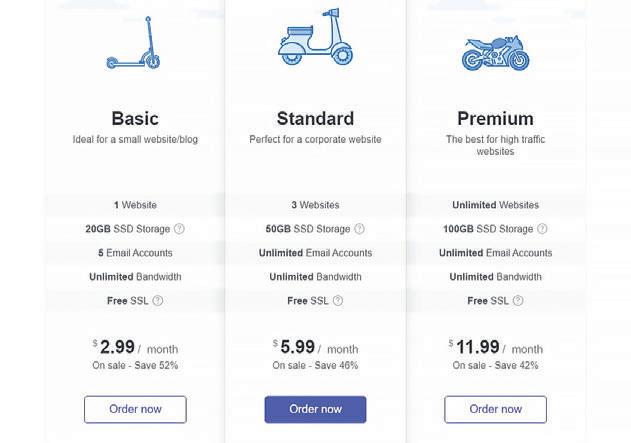Click the $2.99 per month price
The height and width of the screenshot is (443, 631).
click(x=135, y=348)
